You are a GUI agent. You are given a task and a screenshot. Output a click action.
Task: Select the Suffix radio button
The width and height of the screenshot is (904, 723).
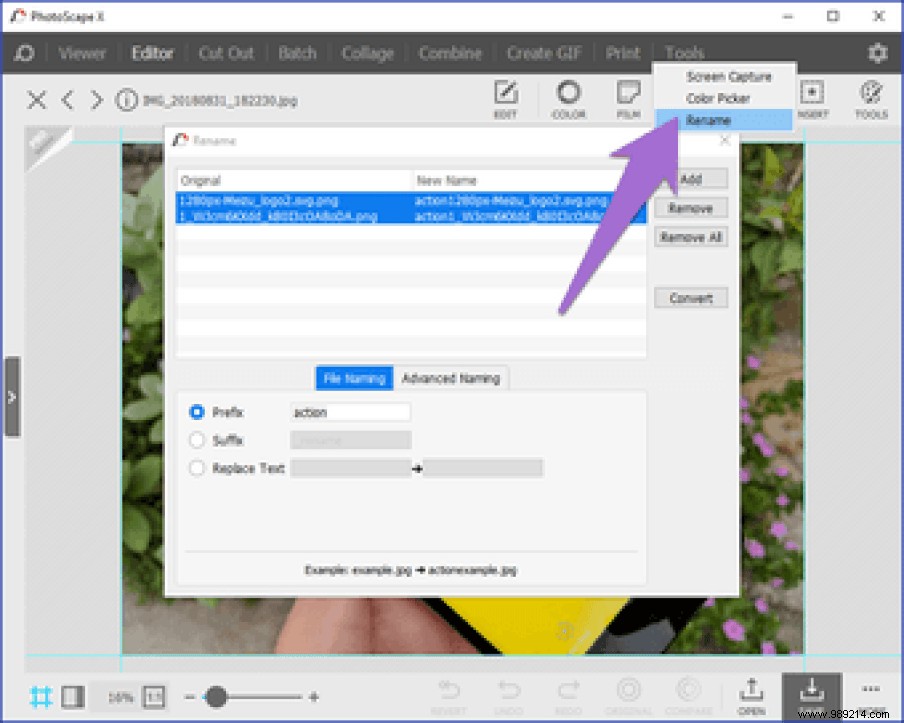(x=196, y=439)
